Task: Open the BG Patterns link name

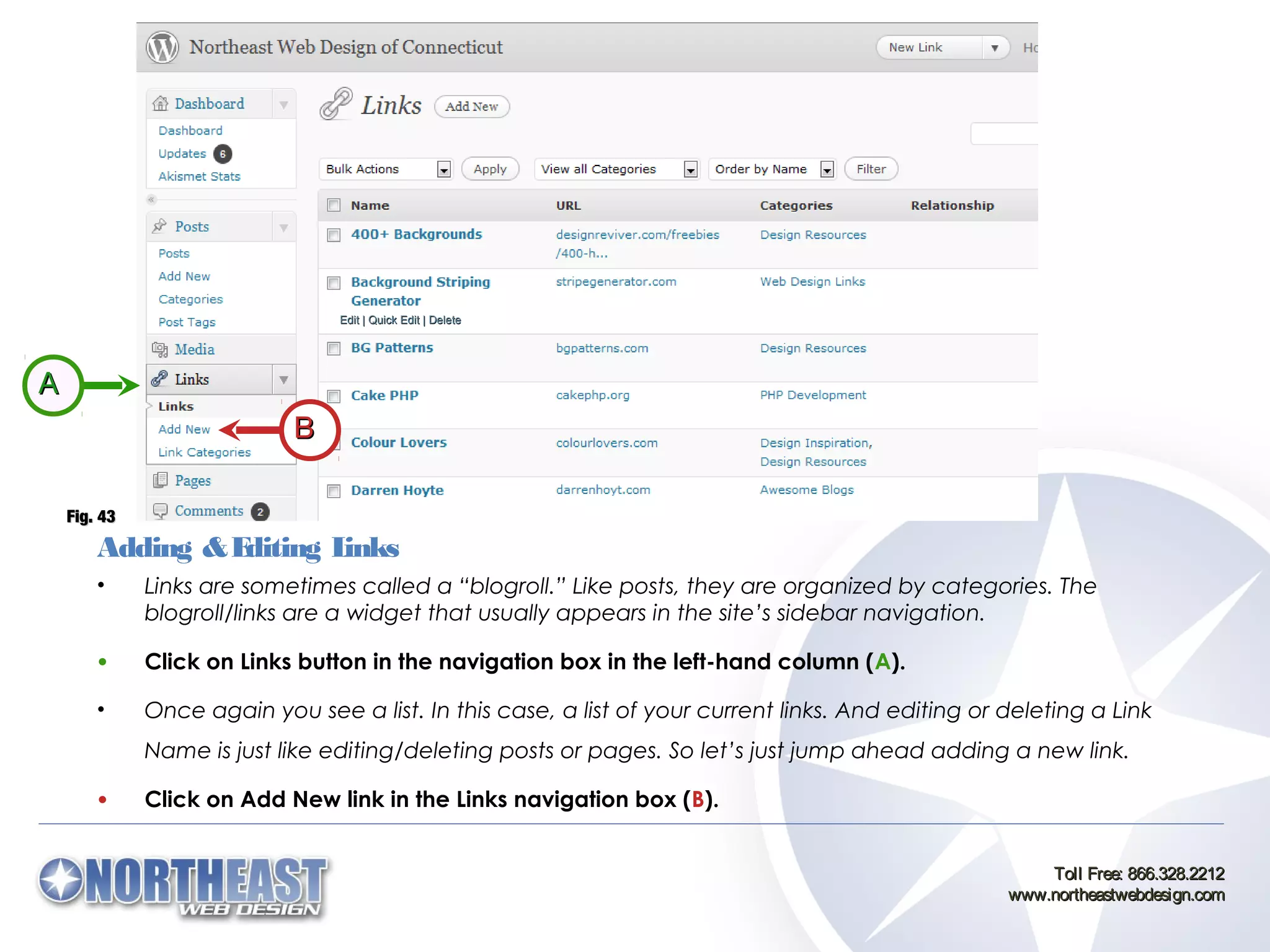Action: [x=392, y=348]
